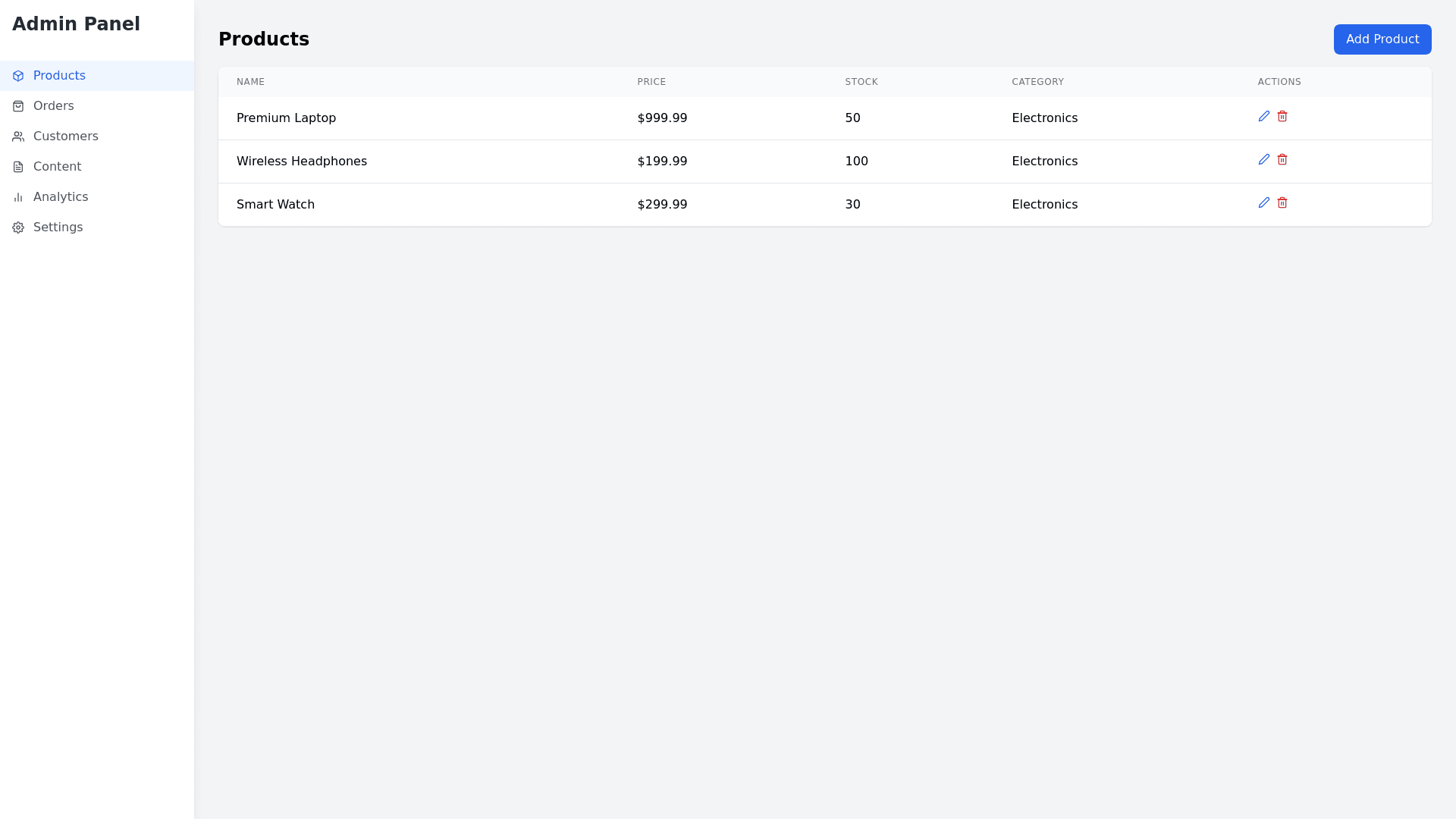Click the delete trash icon for Wireless Headphones
Viewport: 1456px width, 819px height.
(x=1282, y=159)
